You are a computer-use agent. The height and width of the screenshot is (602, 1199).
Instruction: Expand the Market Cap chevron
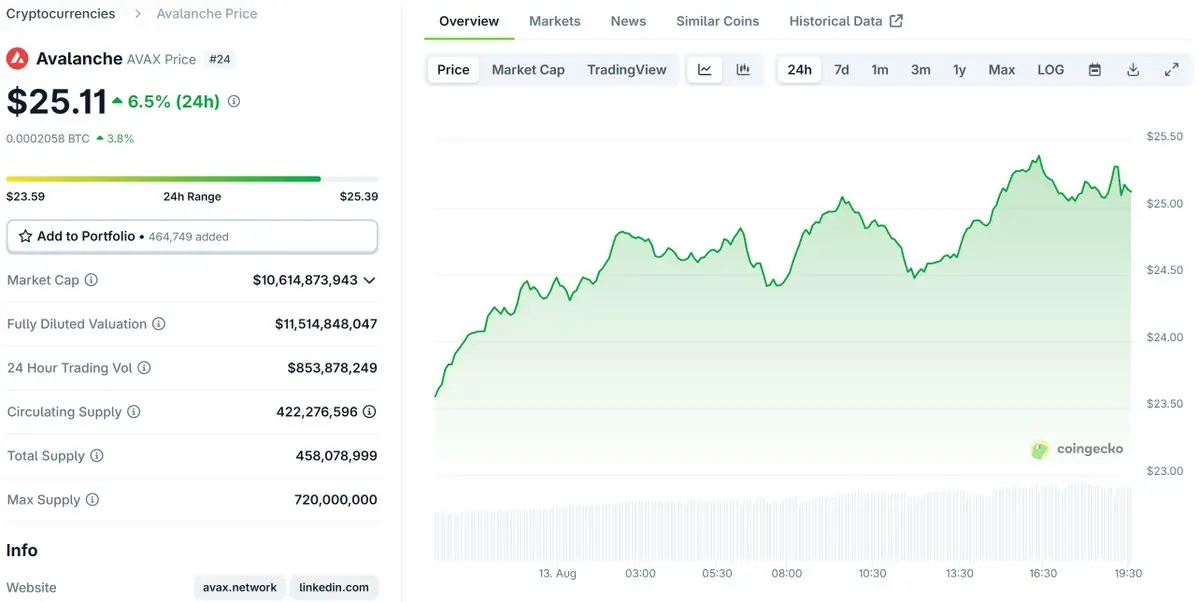369,281
